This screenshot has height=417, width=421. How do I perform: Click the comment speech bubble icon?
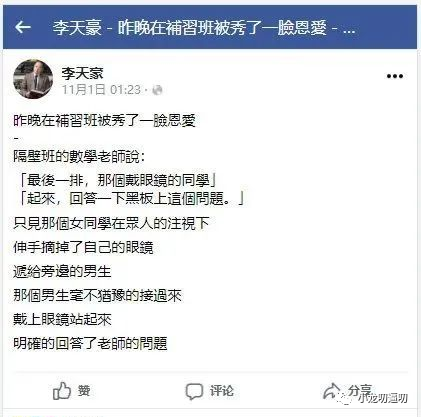pos(194,391)
